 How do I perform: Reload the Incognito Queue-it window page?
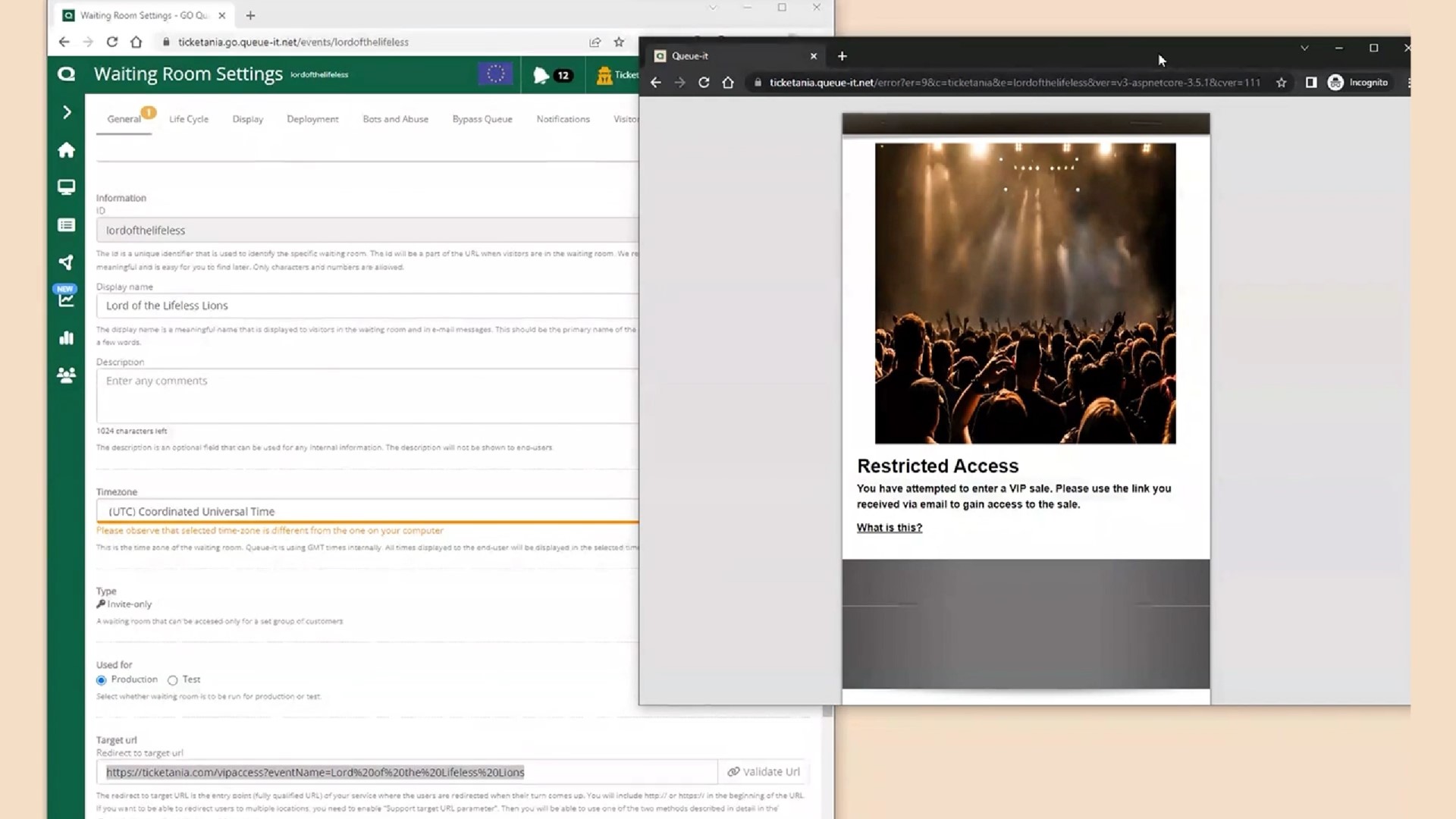click(704, 83)
